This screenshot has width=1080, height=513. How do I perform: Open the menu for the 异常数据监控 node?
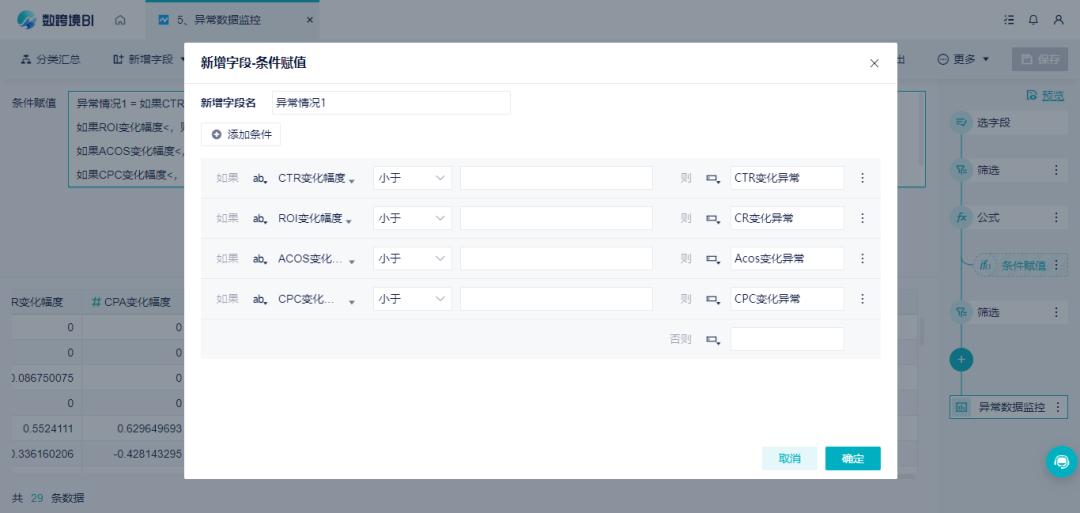click(x=1058, y=407)
